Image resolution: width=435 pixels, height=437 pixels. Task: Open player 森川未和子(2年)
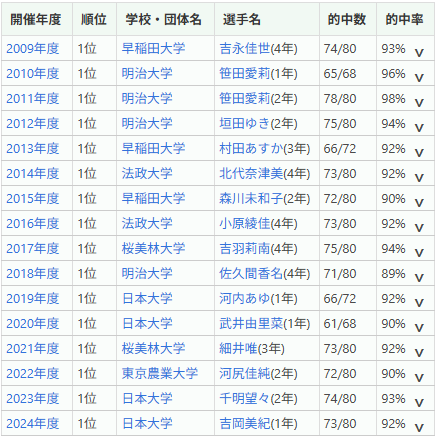265,199
